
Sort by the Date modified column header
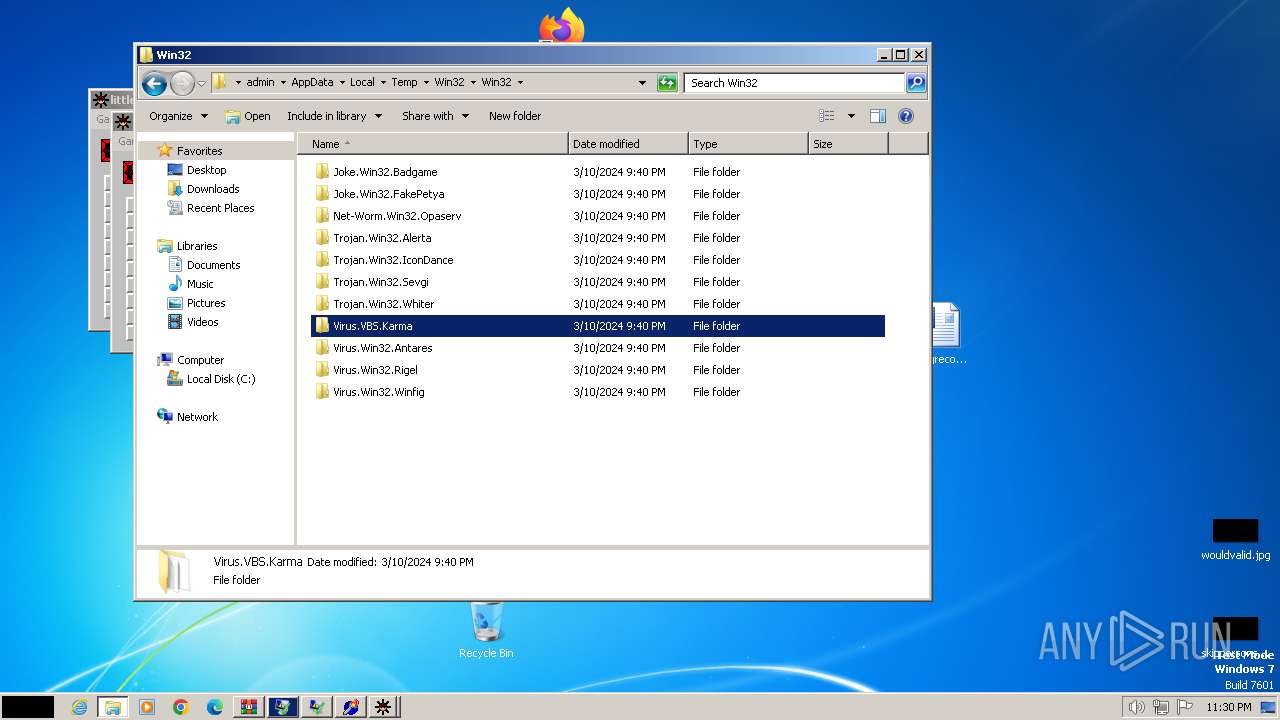pos(628,144)
